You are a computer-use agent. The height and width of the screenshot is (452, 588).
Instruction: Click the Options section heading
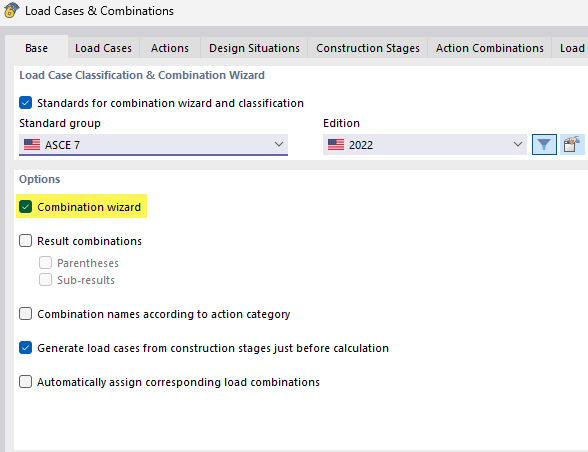(39, 179)
